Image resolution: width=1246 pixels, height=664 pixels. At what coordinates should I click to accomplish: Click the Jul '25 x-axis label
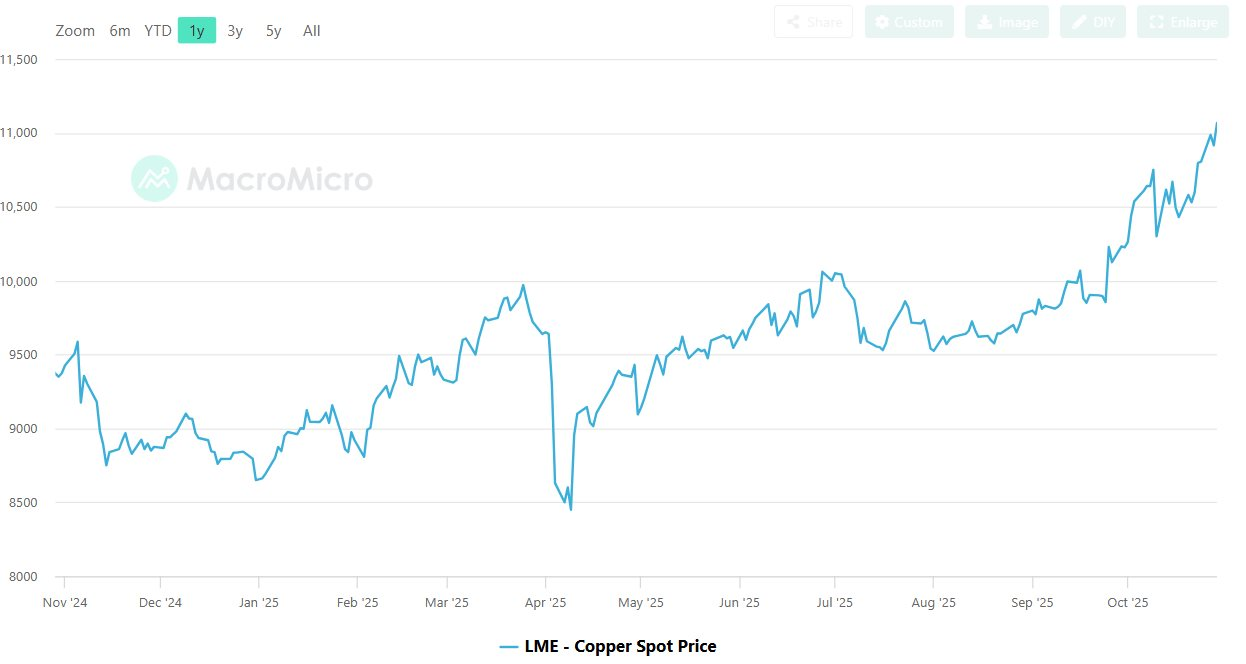834,603
